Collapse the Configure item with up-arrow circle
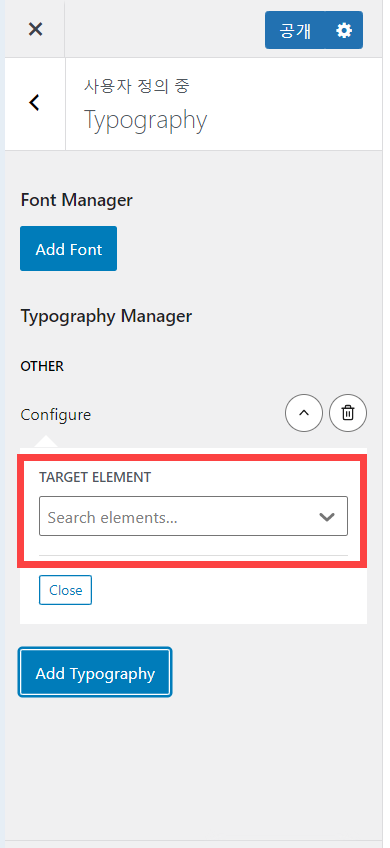This screenshot has width=390, height=848. (x=304, y=413)
